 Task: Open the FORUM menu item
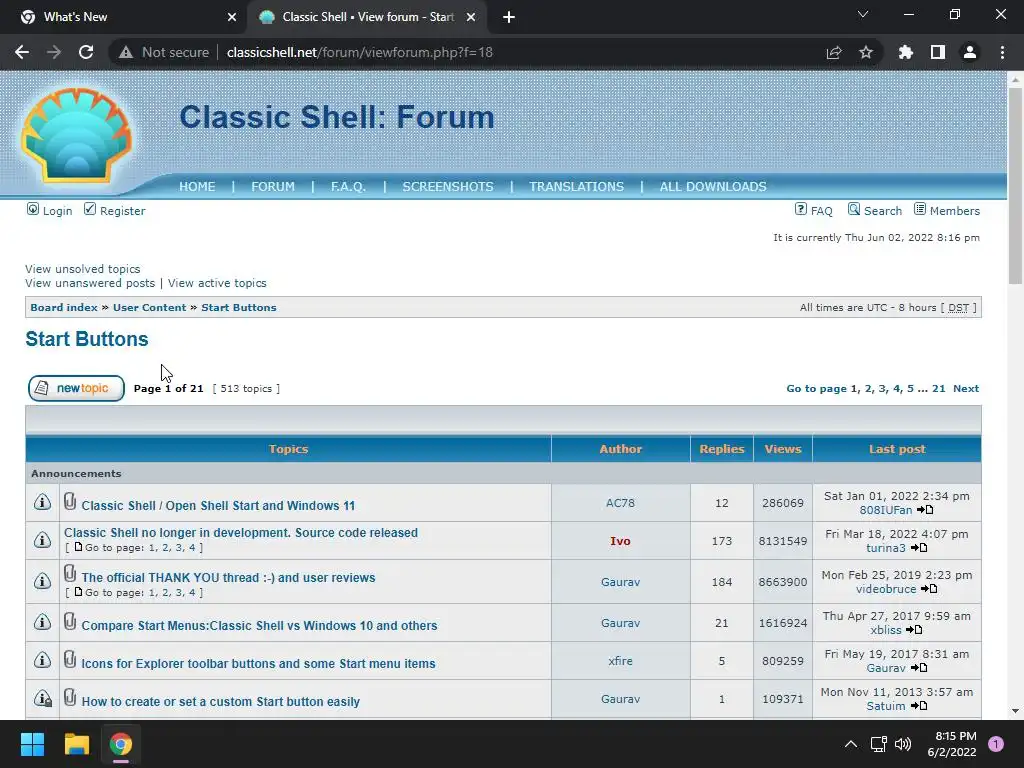[x=273, y=187]
